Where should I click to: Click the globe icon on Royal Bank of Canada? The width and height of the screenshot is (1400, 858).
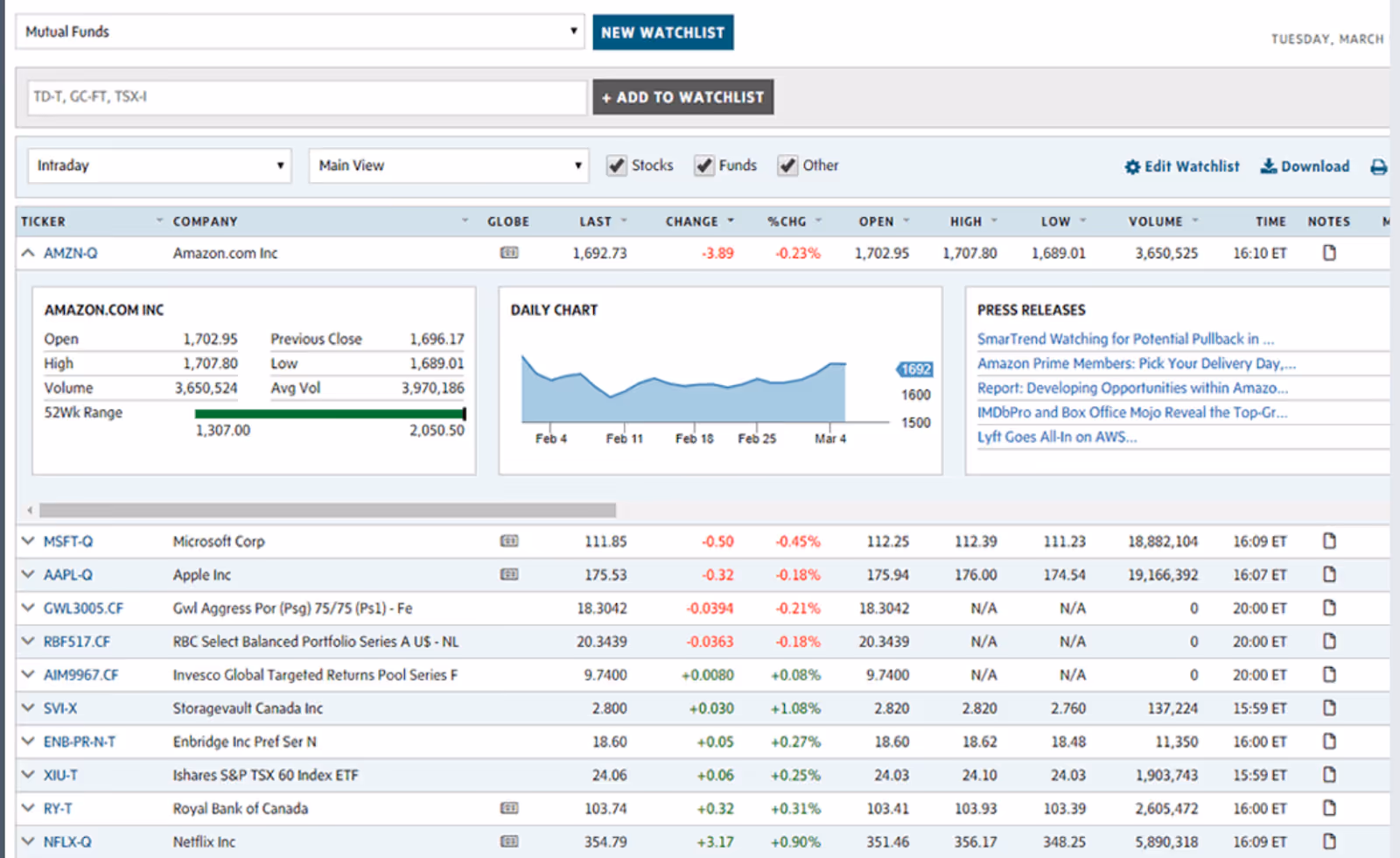pos(508,808)
